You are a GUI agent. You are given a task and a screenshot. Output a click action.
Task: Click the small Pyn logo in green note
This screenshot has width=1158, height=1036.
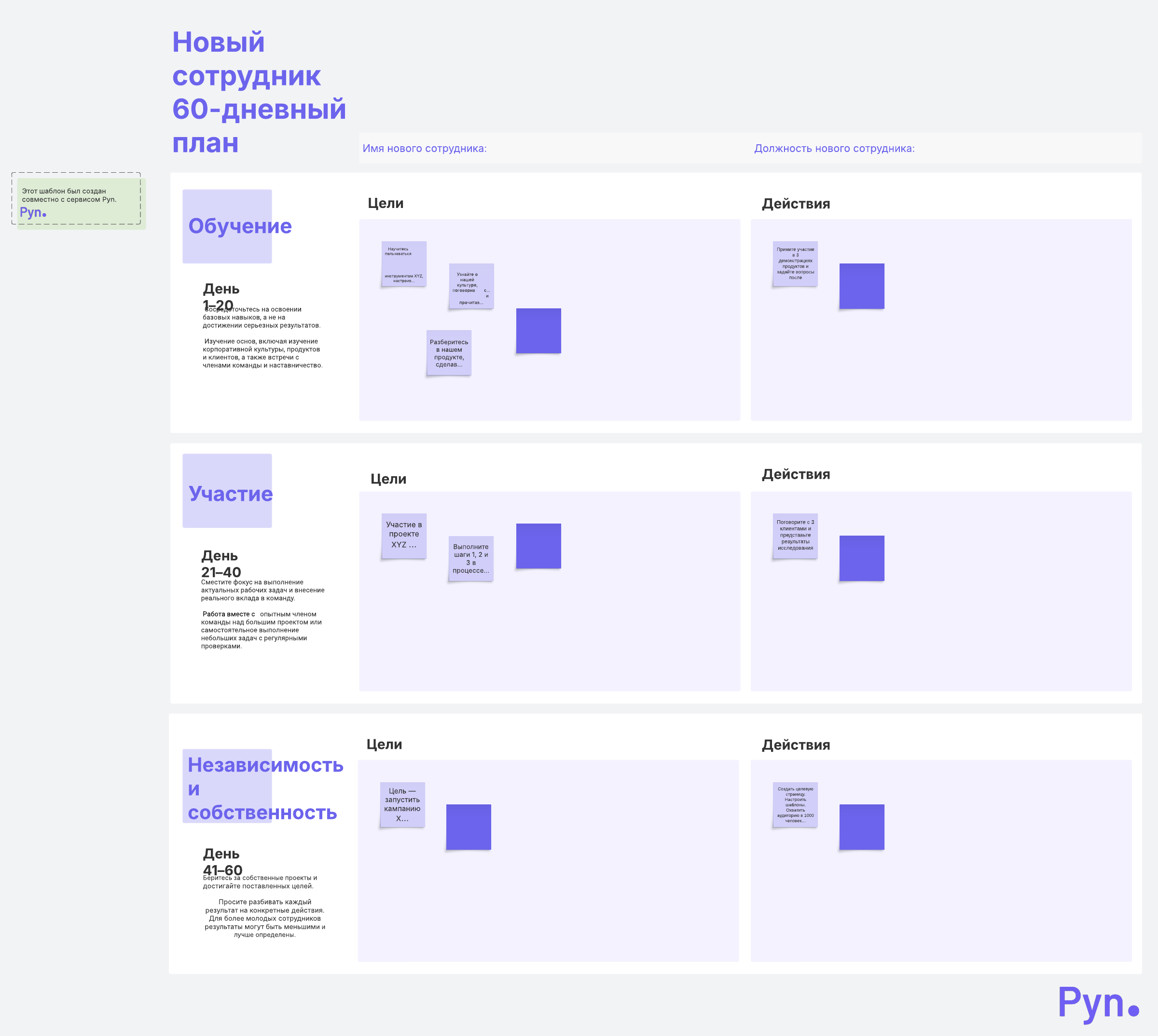coord(32,212)
